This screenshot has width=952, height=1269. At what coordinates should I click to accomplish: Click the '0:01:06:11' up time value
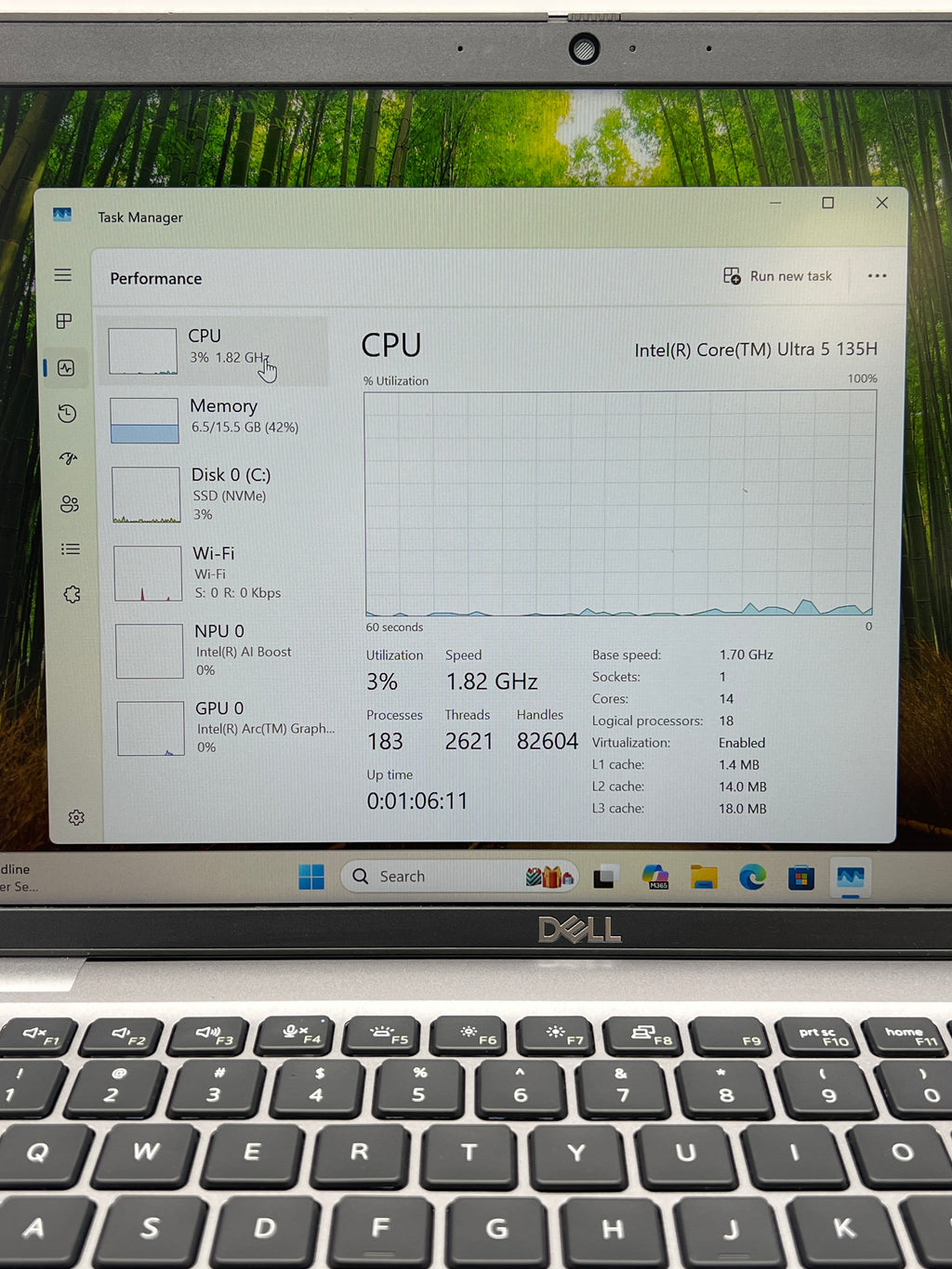(x=417, y=800)
